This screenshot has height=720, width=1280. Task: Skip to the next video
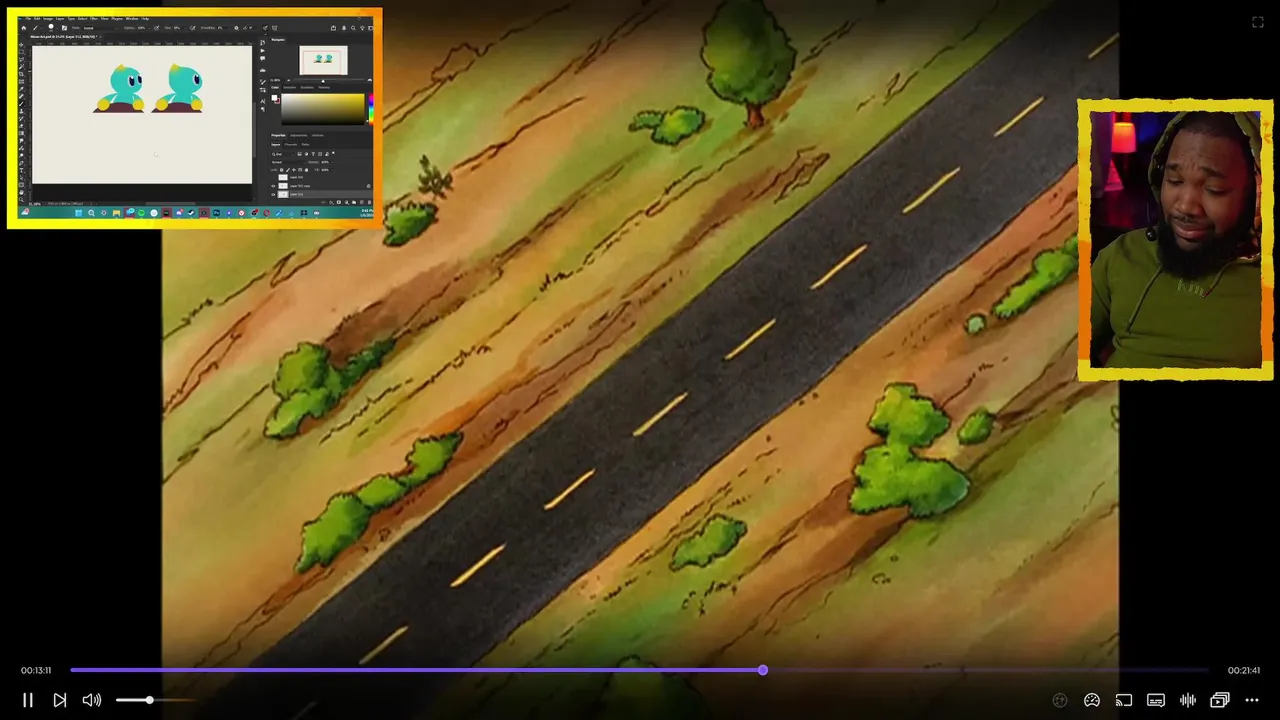tap(59, 700)
